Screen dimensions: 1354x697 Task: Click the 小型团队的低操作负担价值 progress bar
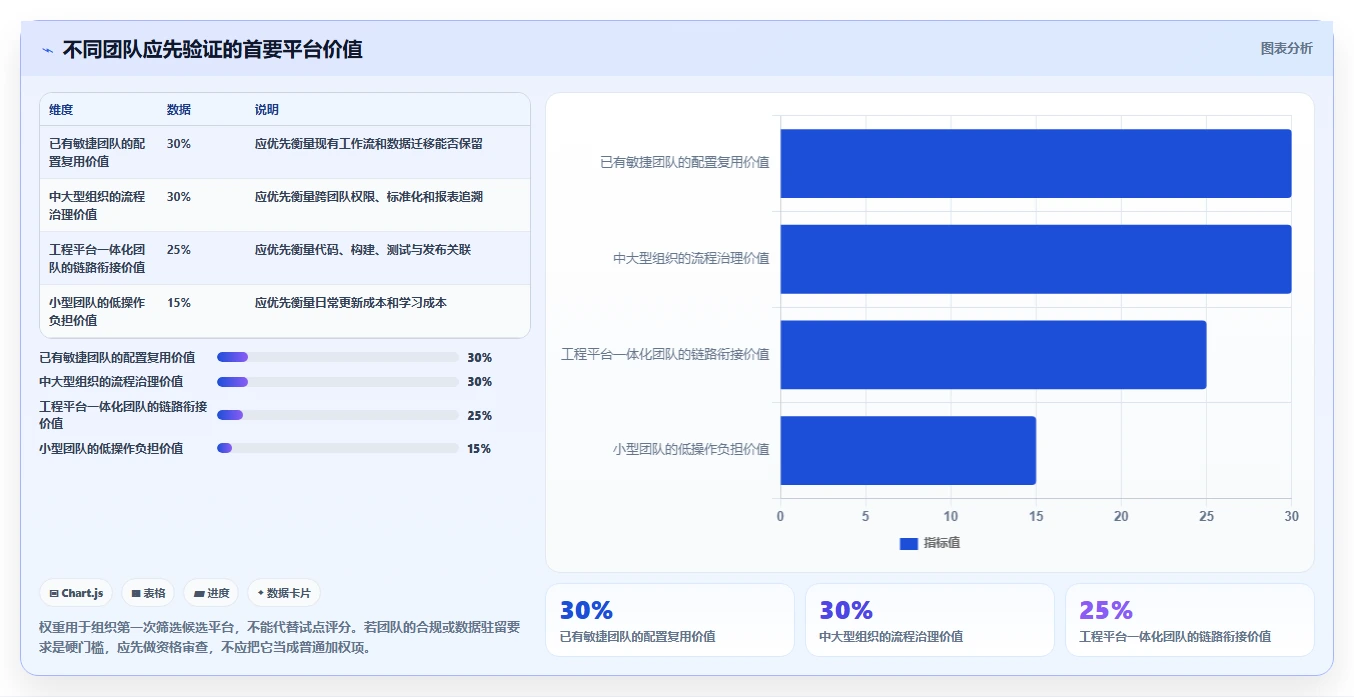337,448
